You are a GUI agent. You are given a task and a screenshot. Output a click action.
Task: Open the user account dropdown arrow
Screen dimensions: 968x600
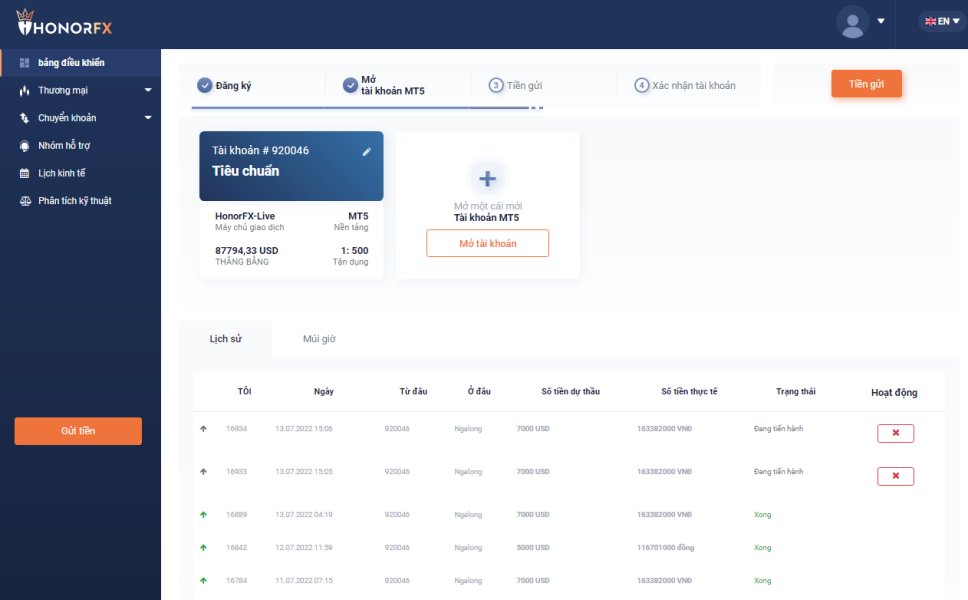[881, 21]
